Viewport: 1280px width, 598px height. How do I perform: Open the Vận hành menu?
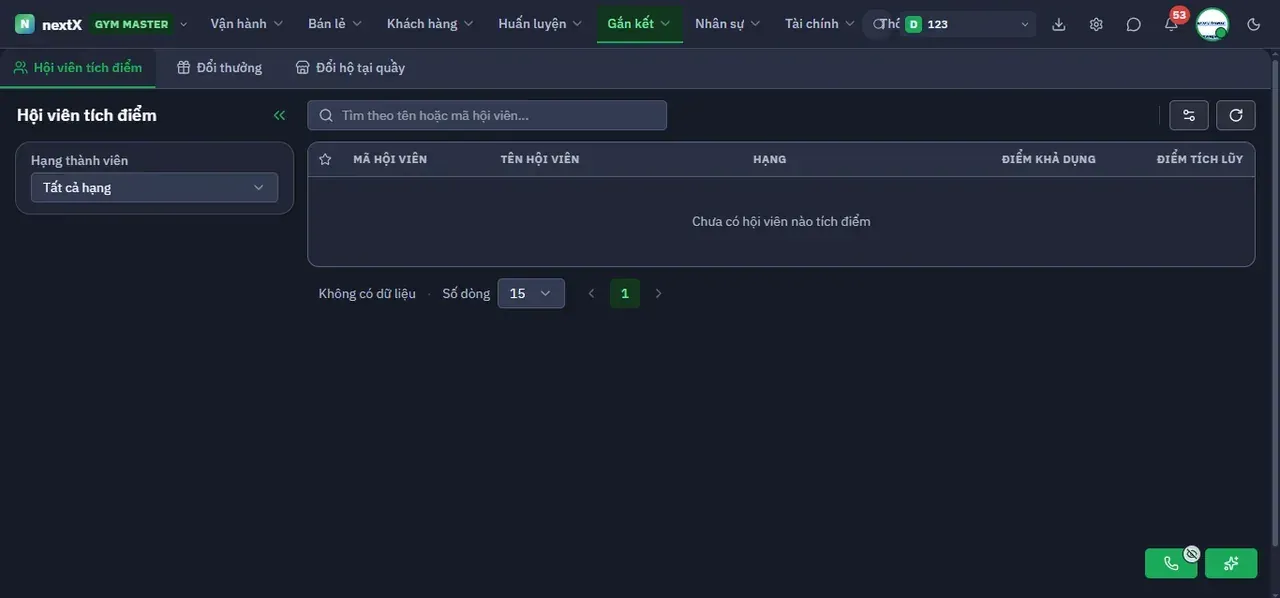pos(247,23)
